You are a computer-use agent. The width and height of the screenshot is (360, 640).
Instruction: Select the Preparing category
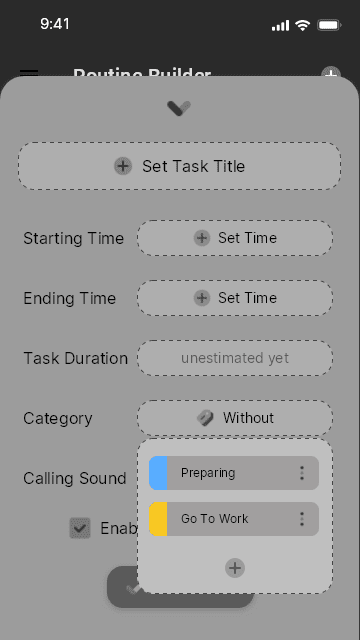(x=234, y=473)
